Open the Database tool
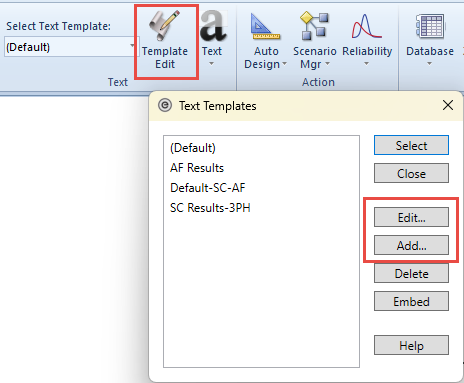 430,40
